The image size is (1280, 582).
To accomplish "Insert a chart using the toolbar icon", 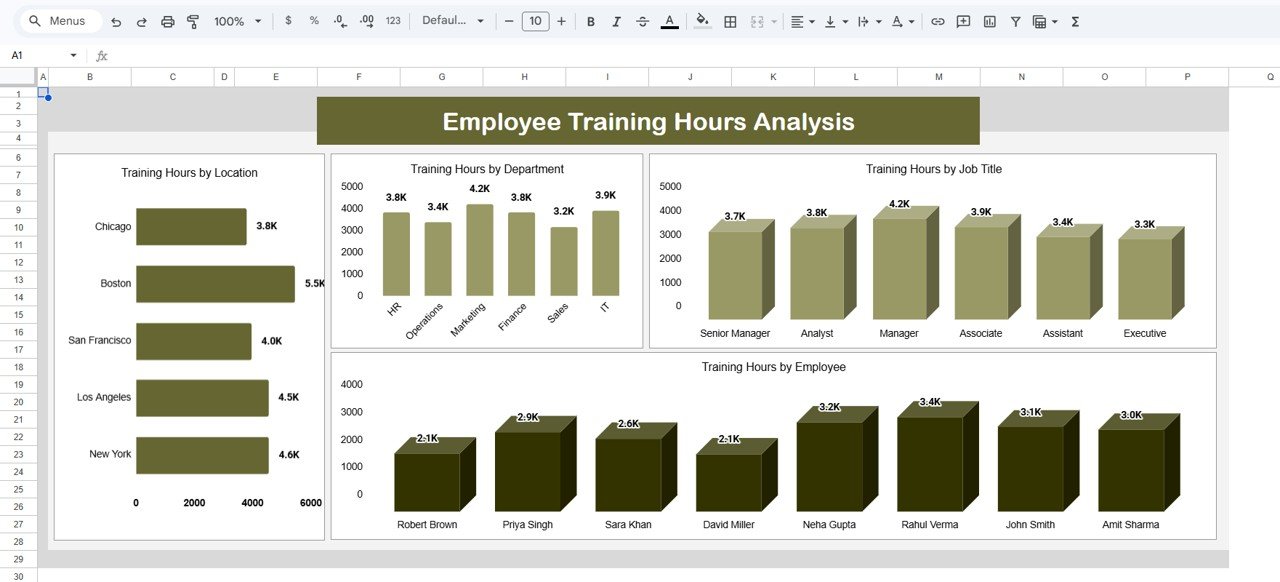I will (989, 21).
